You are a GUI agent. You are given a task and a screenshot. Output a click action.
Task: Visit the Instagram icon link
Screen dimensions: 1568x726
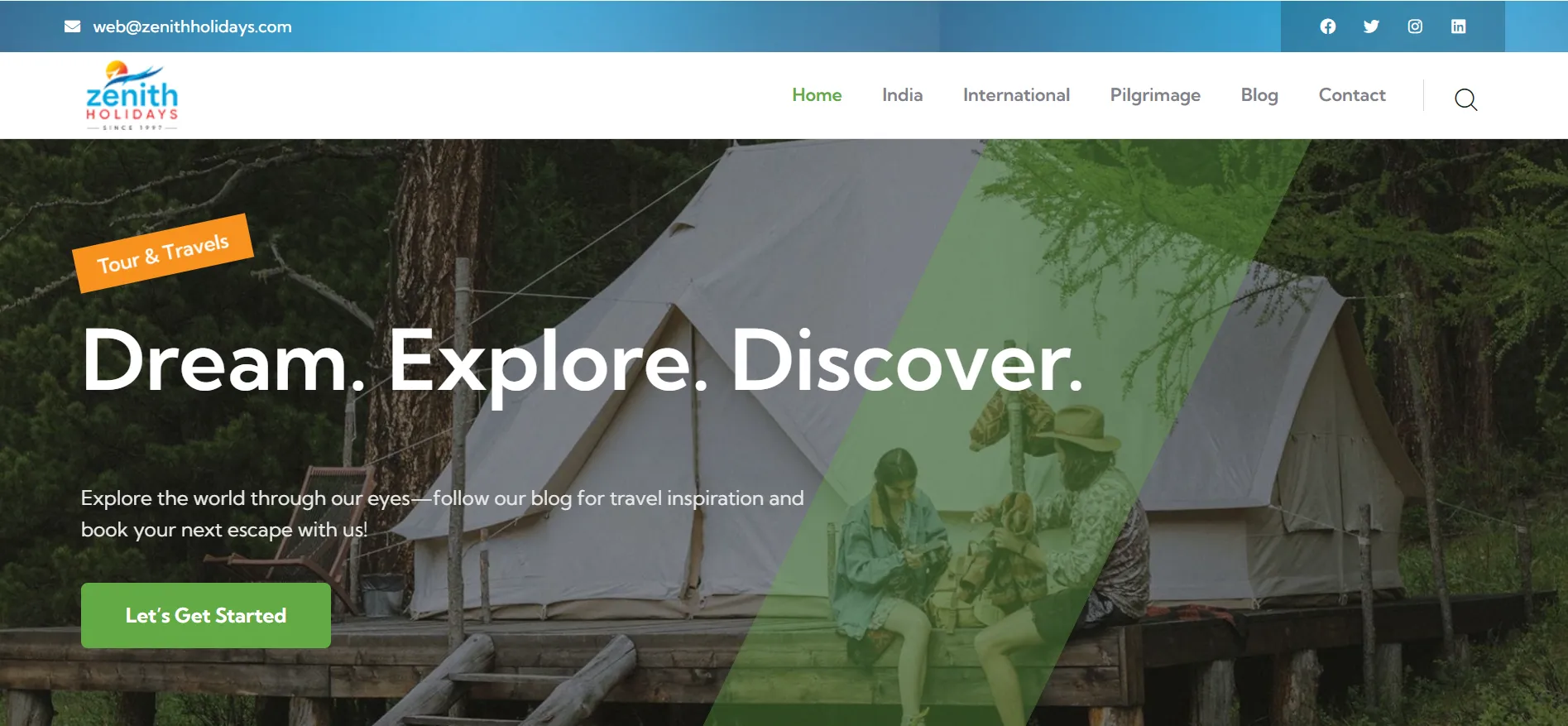(1415, 26)
